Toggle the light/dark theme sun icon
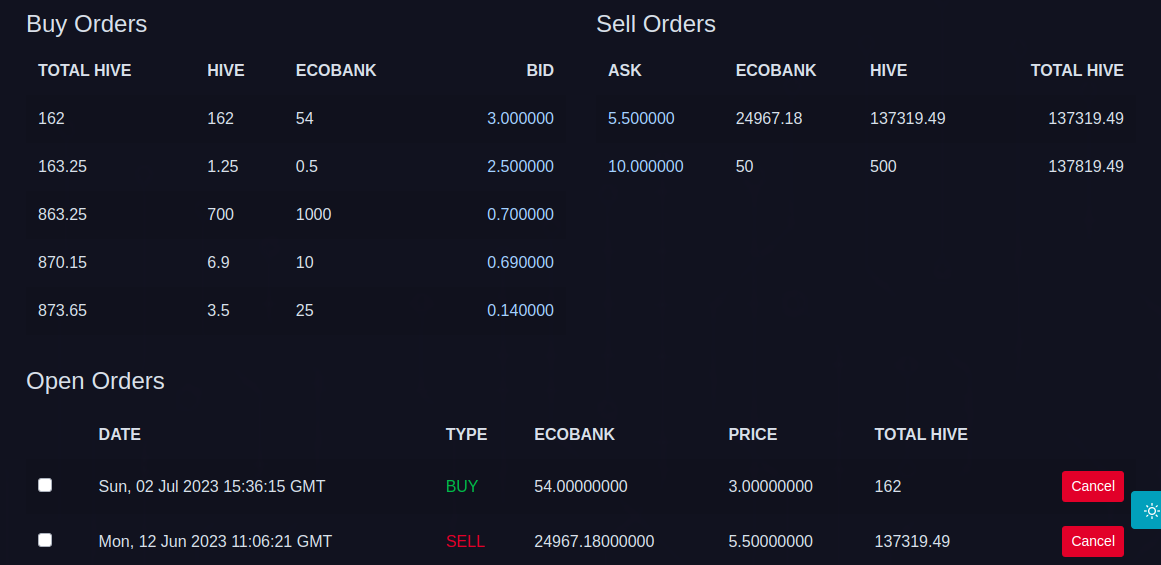The image size is (1161, 565). (x=1151, y=510)
